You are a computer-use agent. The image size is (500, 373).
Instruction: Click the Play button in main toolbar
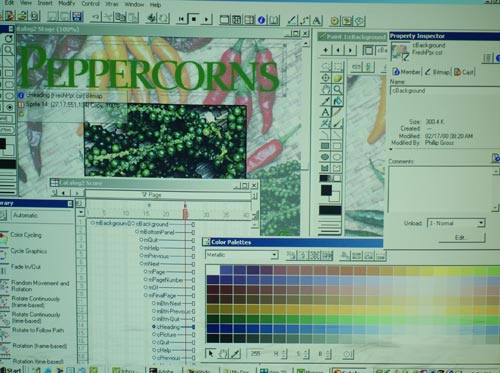[x=206, y=19]
